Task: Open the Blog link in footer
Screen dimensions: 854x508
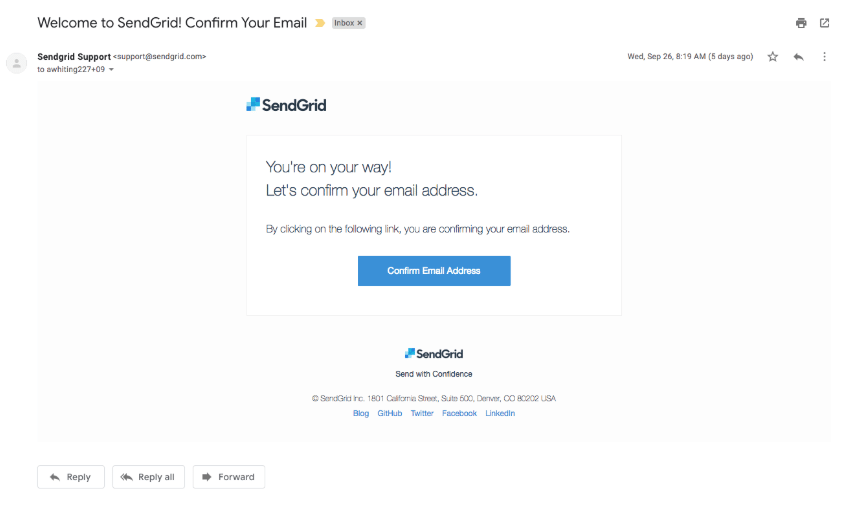Action: point(361,413)
